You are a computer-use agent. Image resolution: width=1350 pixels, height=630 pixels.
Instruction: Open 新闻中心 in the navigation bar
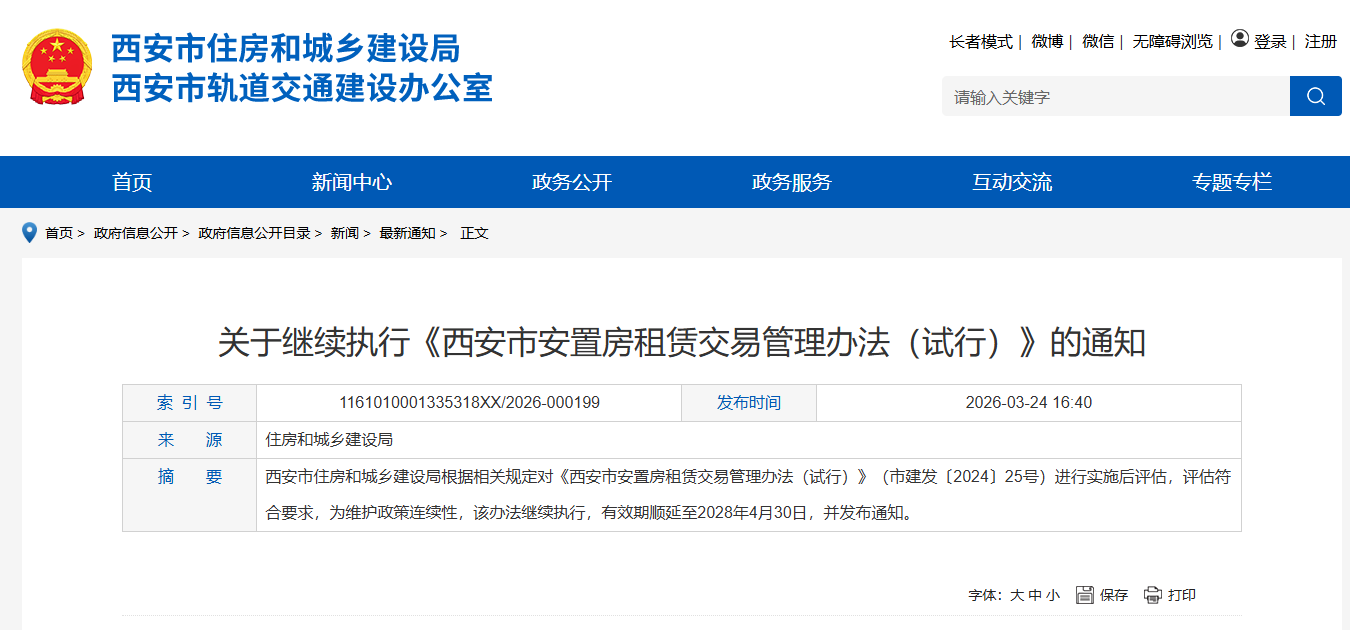351,182
